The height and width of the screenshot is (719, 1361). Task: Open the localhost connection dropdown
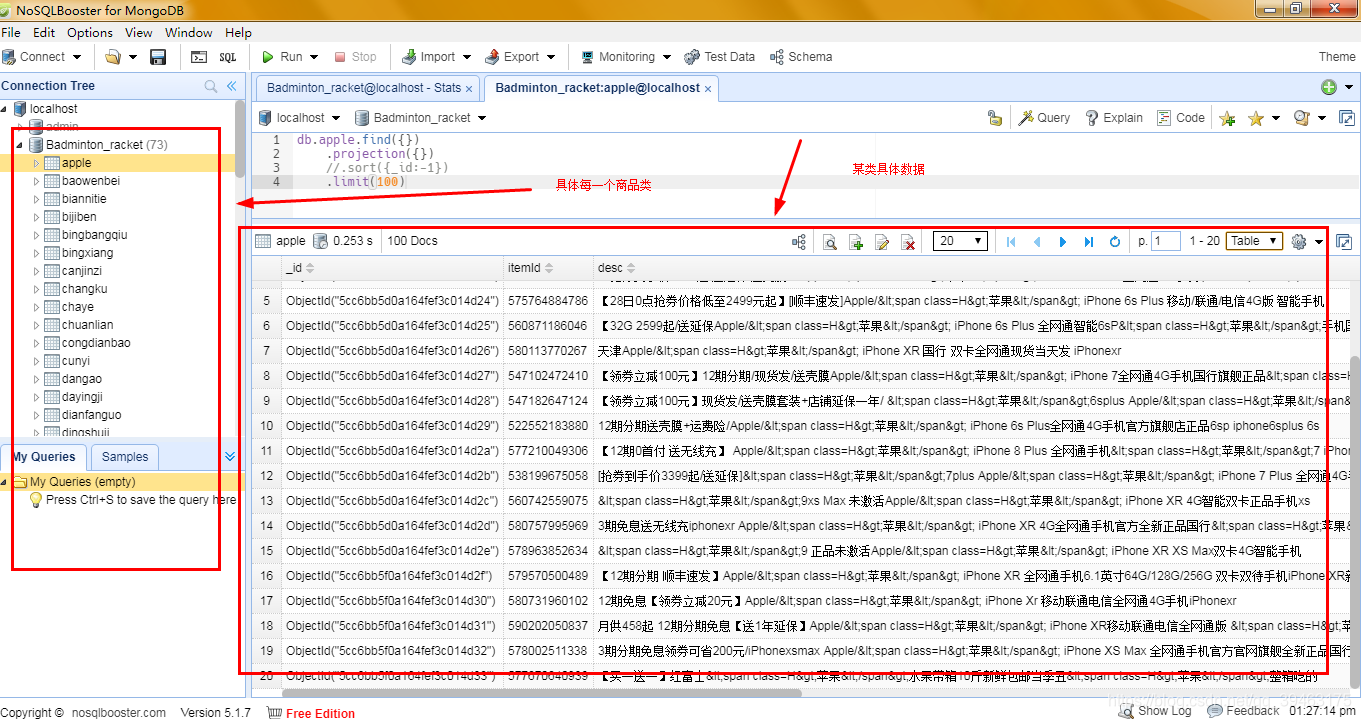tap(336, 118)
